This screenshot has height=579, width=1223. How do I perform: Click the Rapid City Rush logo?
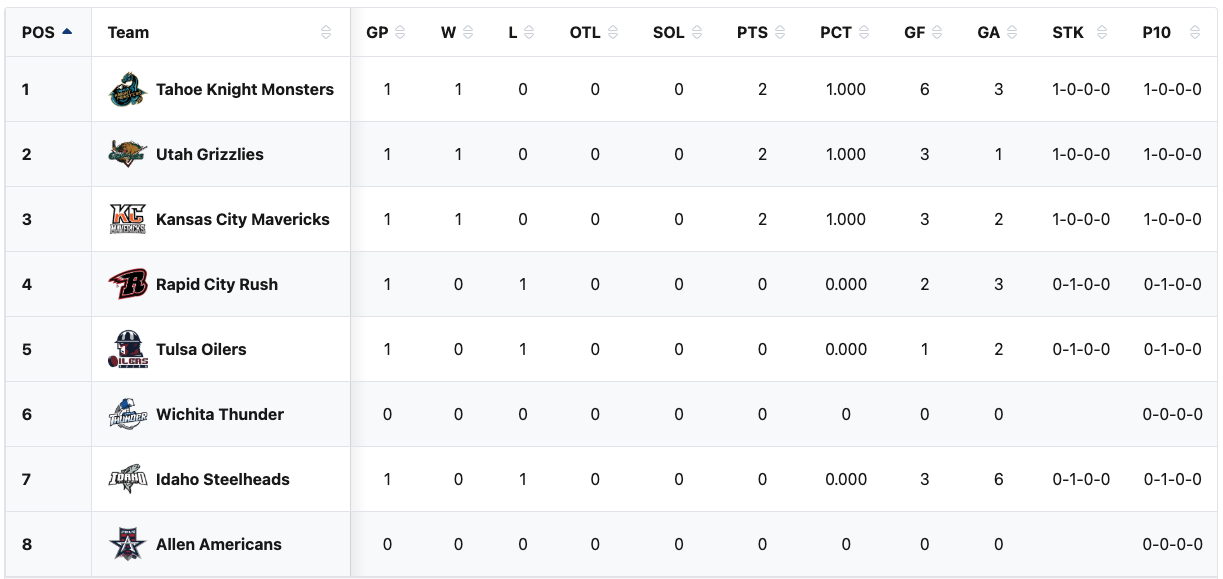(128, 284)
